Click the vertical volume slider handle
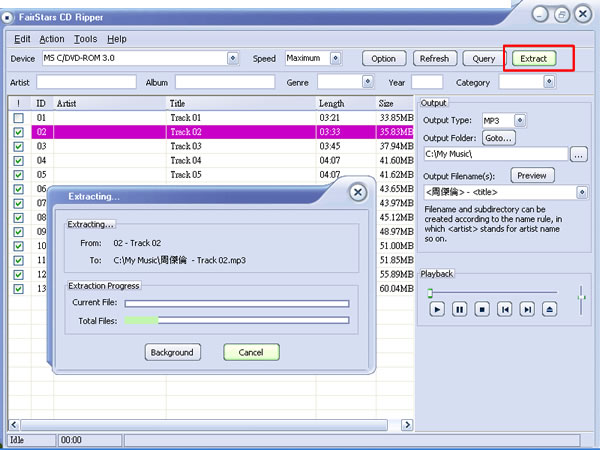600x450 pixels. tap(582, 296)
